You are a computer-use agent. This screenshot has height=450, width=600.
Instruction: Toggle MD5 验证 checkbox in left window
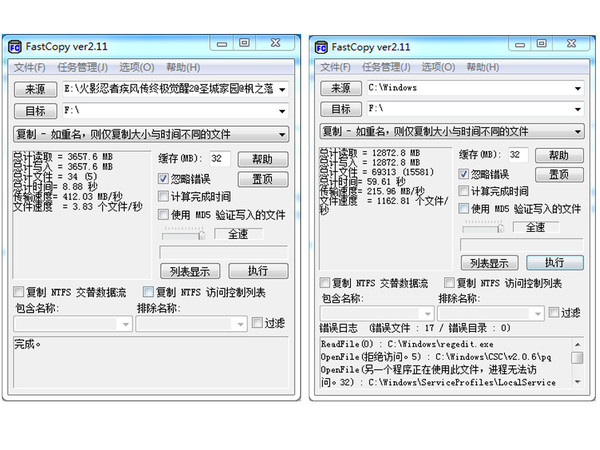click(163, 215)
